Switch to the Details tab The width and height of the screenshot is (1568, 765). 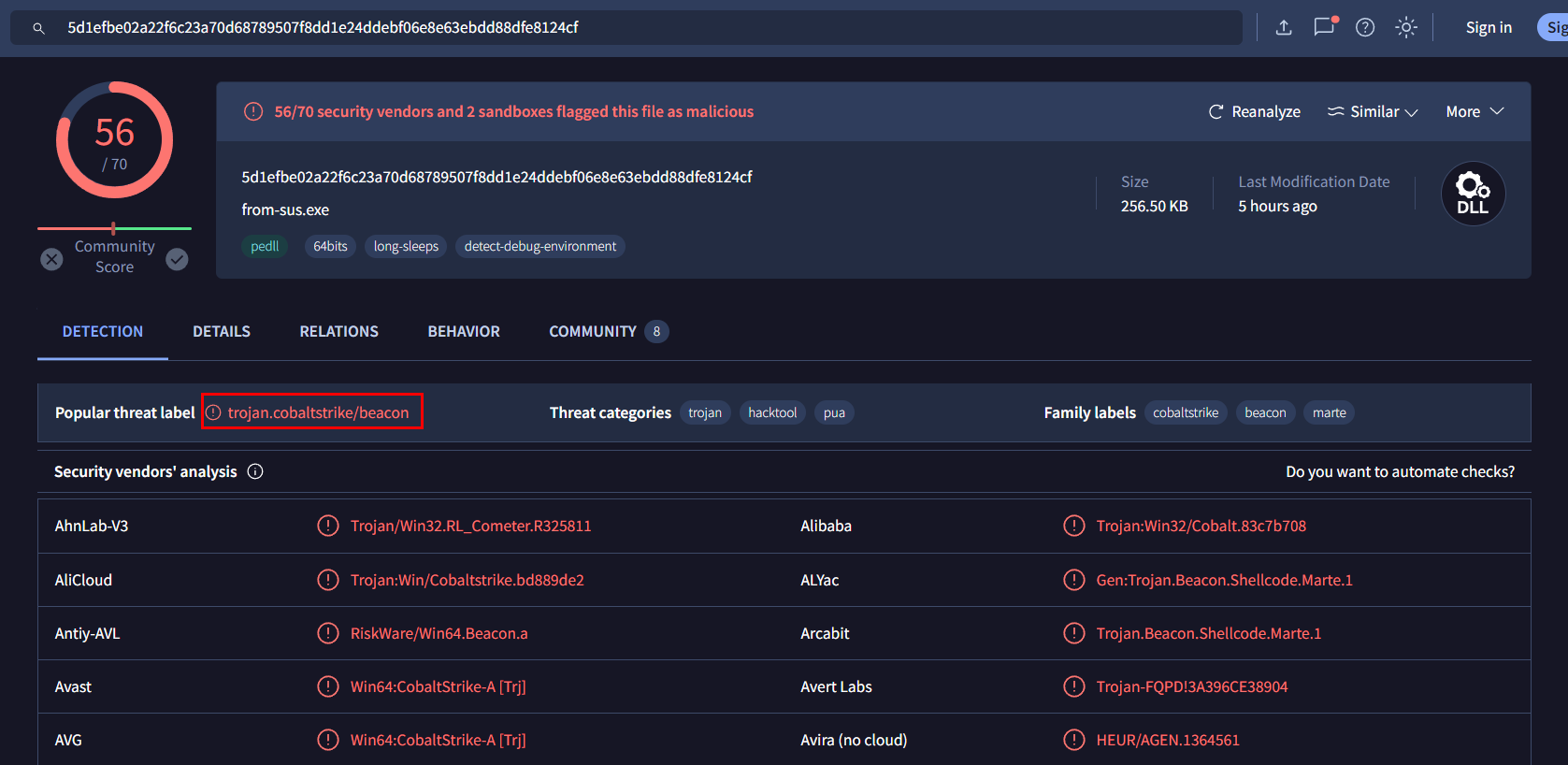[222, 331]
